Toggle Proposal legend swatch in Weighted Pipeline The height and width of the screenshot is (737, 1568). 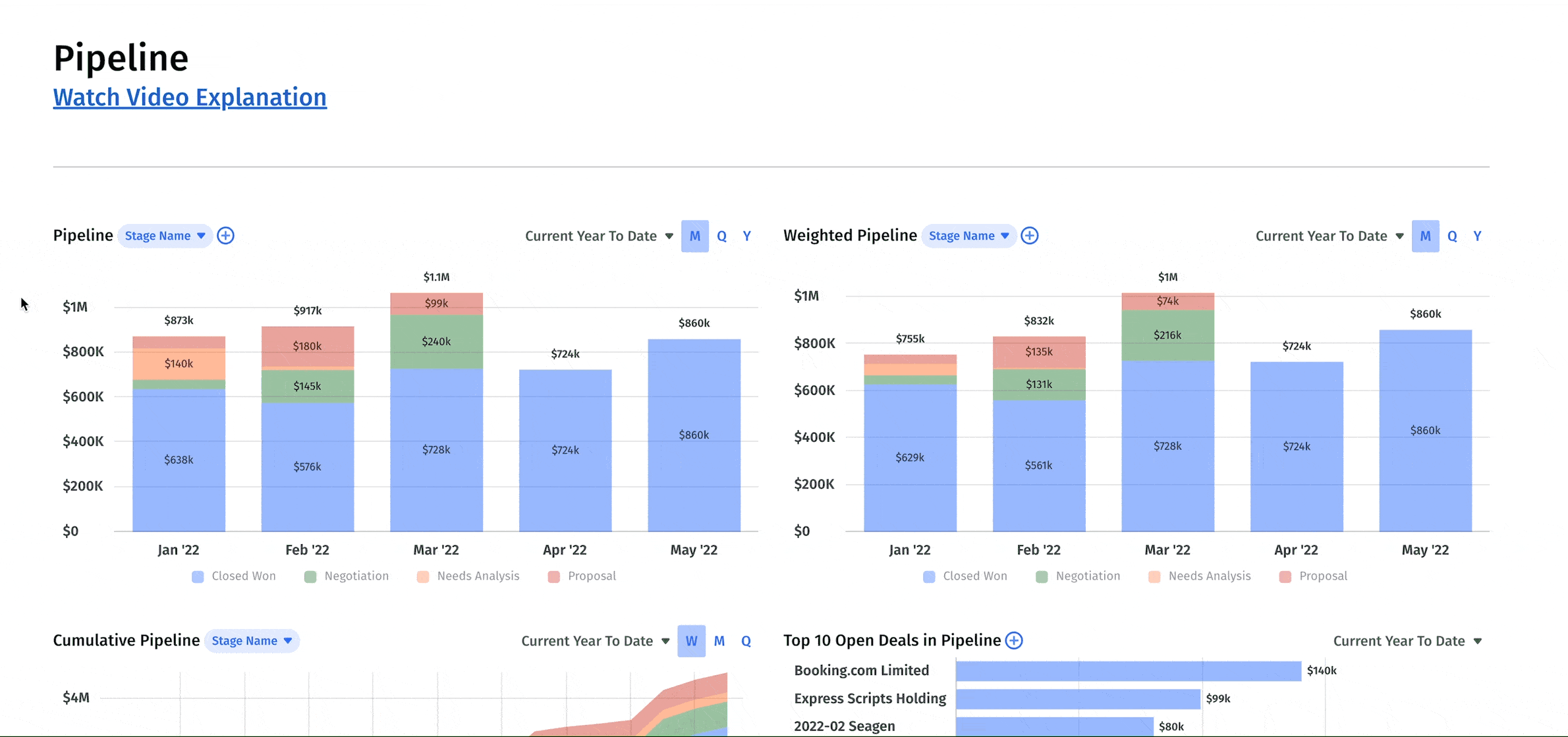coord(1285,577)
